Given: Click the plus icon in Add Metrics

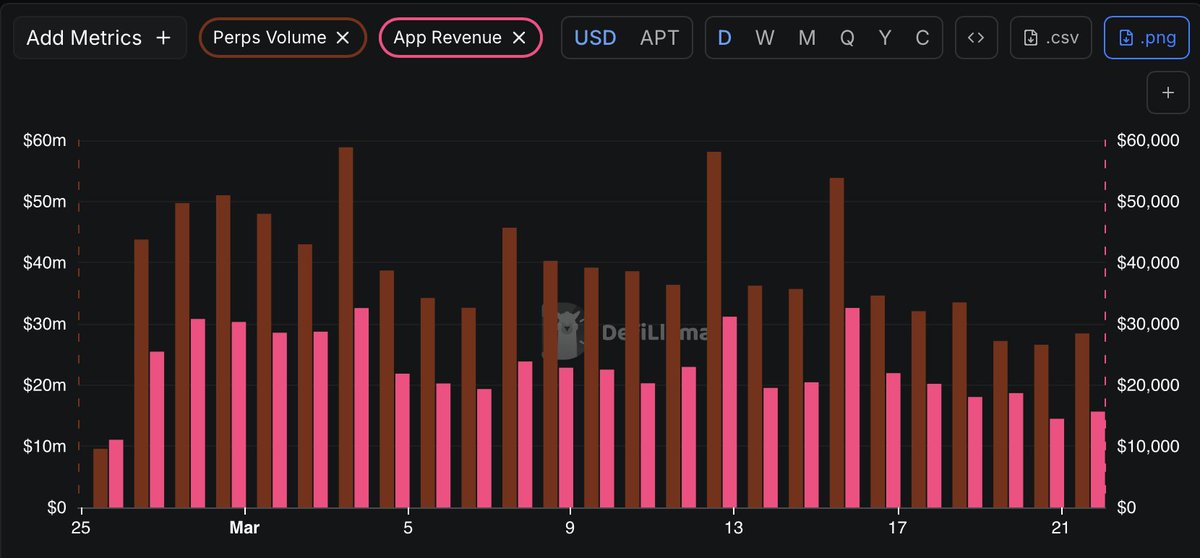Looking at the screenshot, I should [x=164, y=38].
